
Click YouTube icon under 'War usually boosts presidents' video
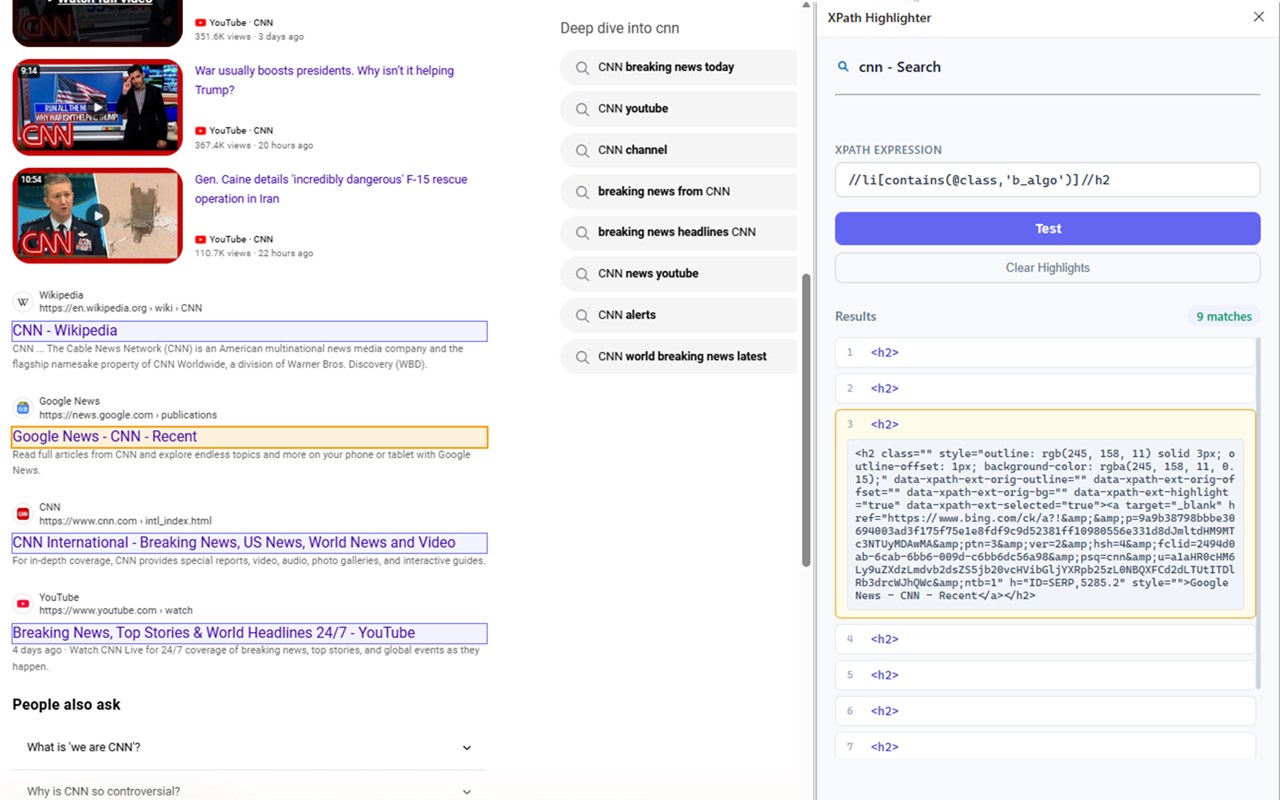click(x=201, y=131)
